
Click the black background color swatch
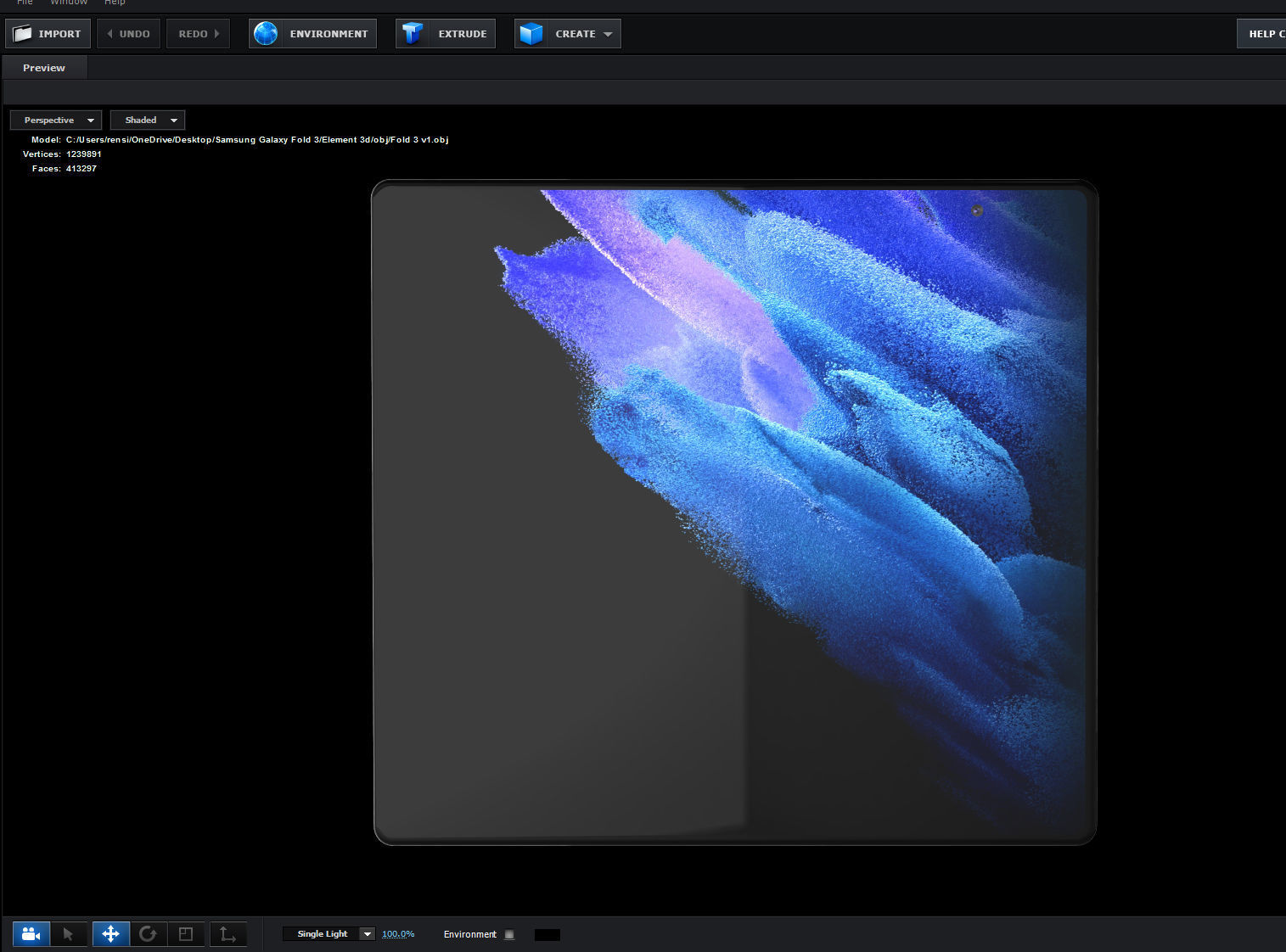[548, 934]
